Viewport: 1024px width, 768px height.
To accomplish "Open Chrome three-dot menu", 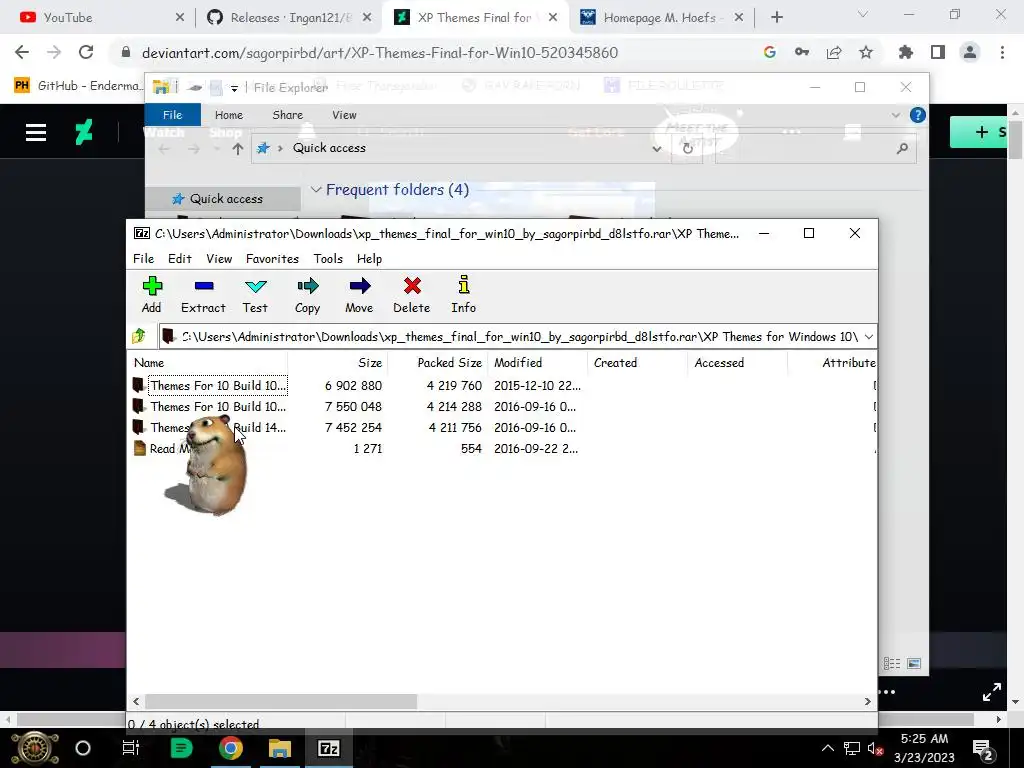I will tap(1002, 52).
